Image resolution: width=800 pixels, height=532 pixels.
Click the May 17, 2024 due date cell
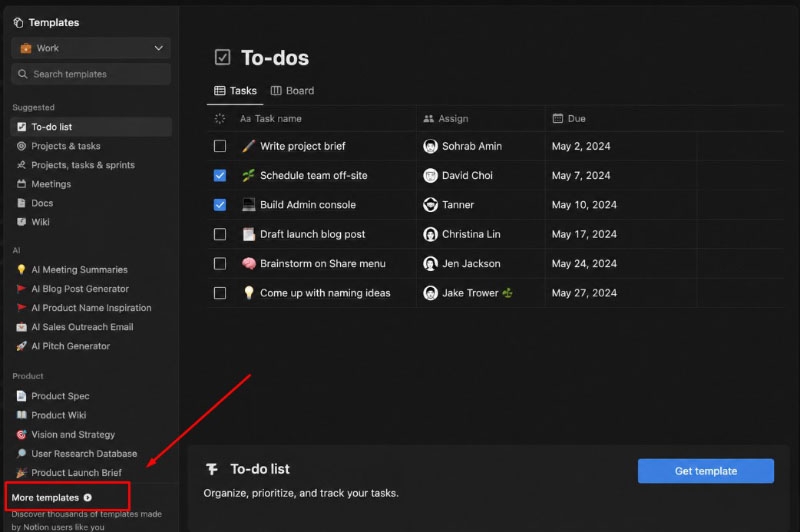point(620,234)
